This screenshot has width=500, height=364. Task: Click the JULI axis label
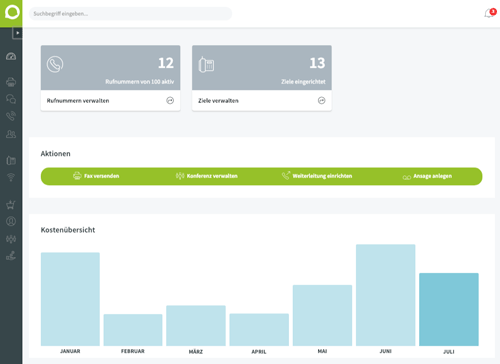449,351
